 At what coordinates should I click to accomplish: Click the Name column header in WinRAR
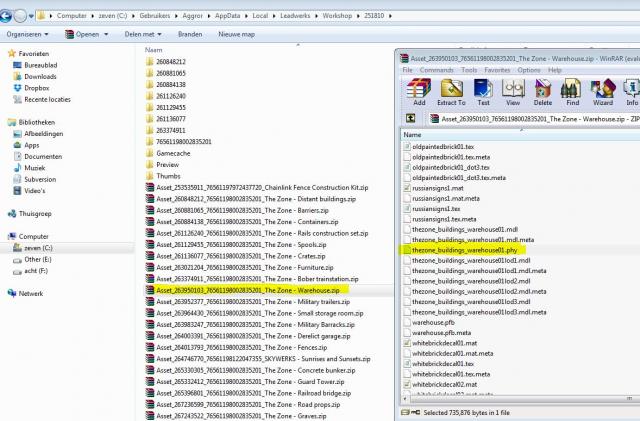413,134
